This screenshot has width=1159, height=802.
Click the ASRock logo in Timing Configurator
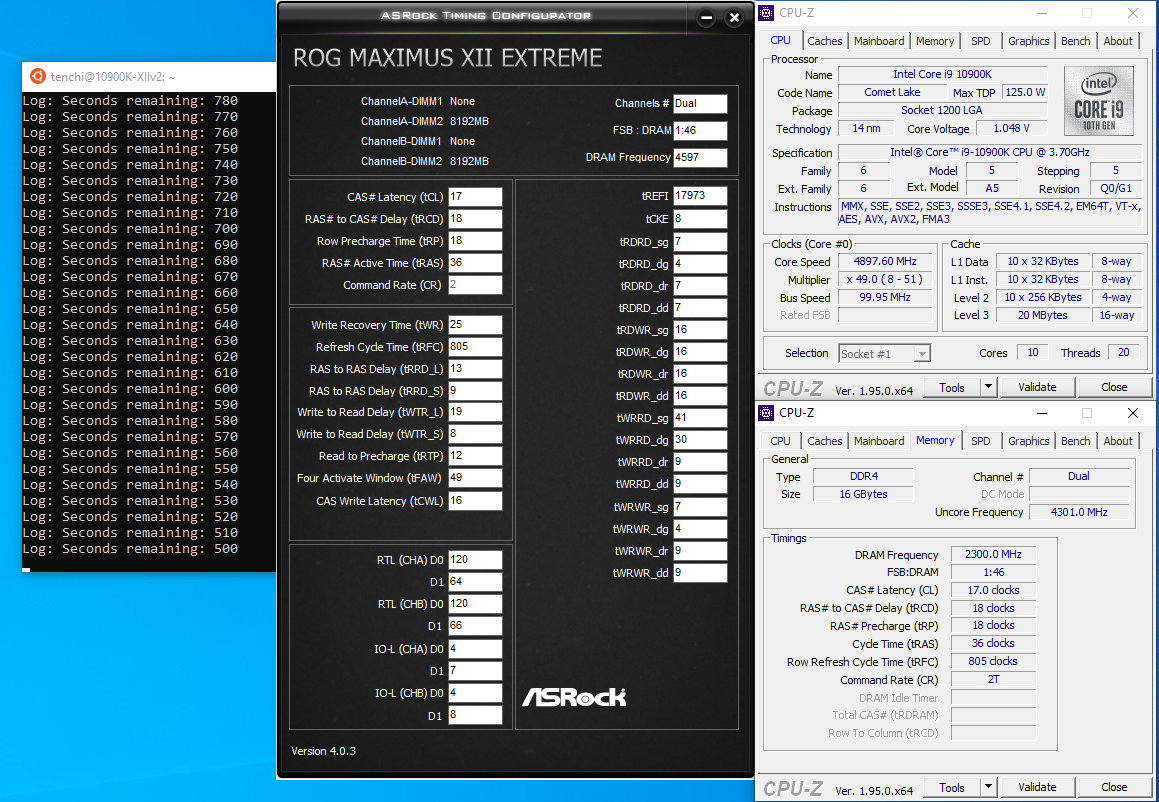tap(574, 696)
